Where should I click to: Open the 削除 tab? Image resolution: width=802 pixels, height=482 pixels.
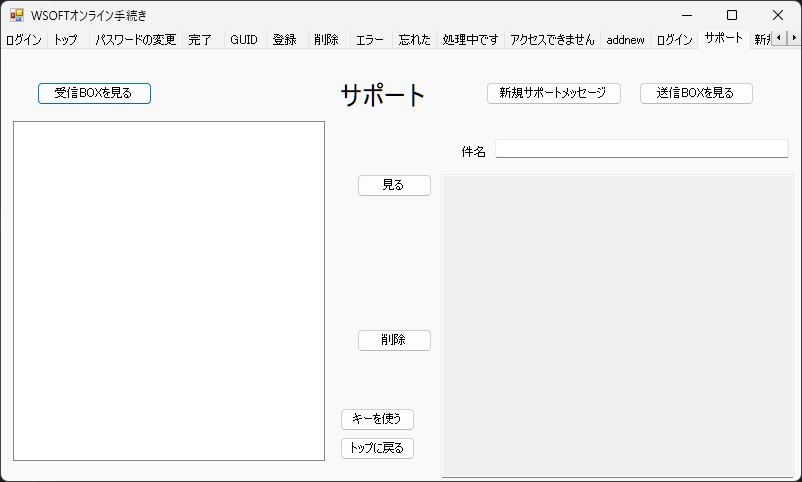(327, 40)
